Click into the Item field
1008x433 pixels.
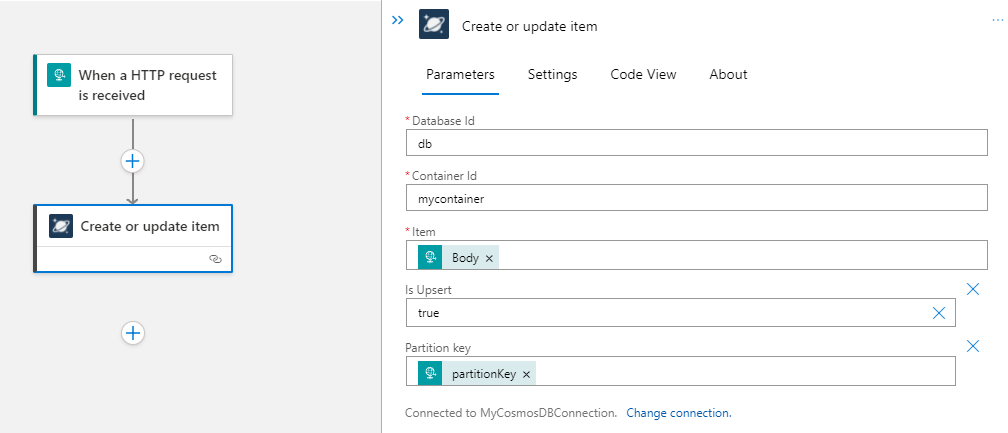point(697,255)
